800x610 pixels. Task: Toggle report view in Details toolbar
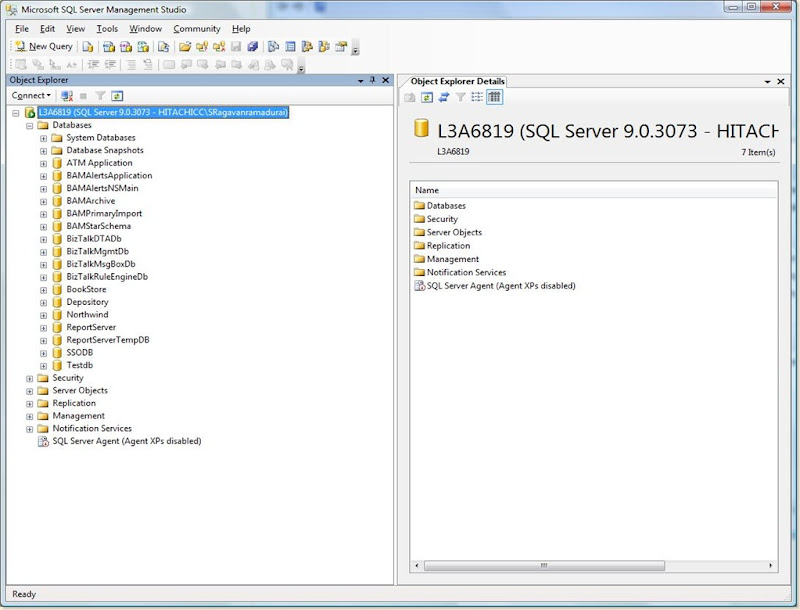[x=494, y=97]
